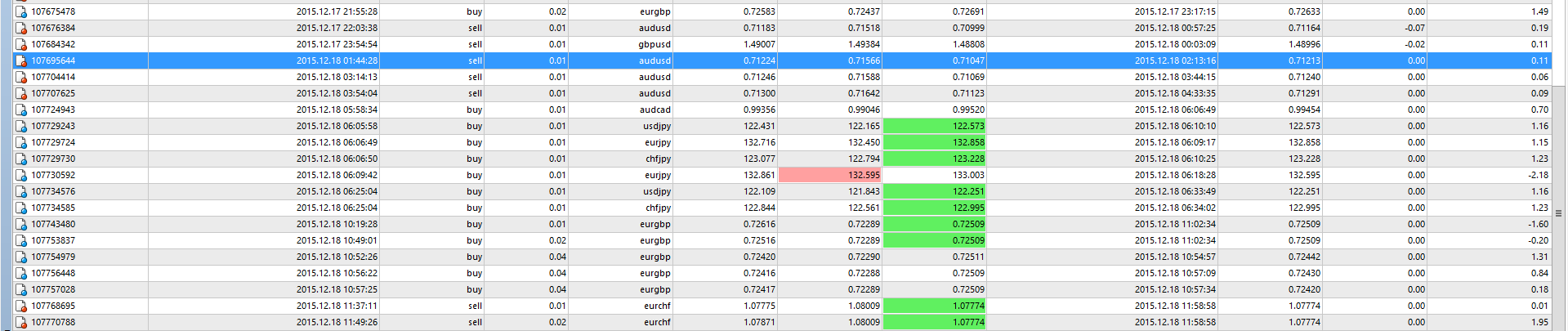Screen dimensions: 1568x331
Task: Click swap value -0.07
Action: (1415, 28)
